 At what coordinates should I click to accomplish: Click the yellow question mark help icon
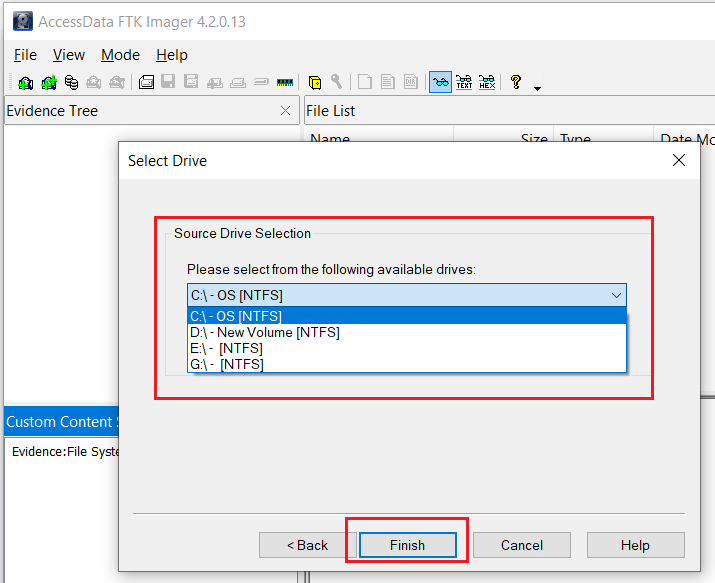pyautogui.click(x=516, y=83)
